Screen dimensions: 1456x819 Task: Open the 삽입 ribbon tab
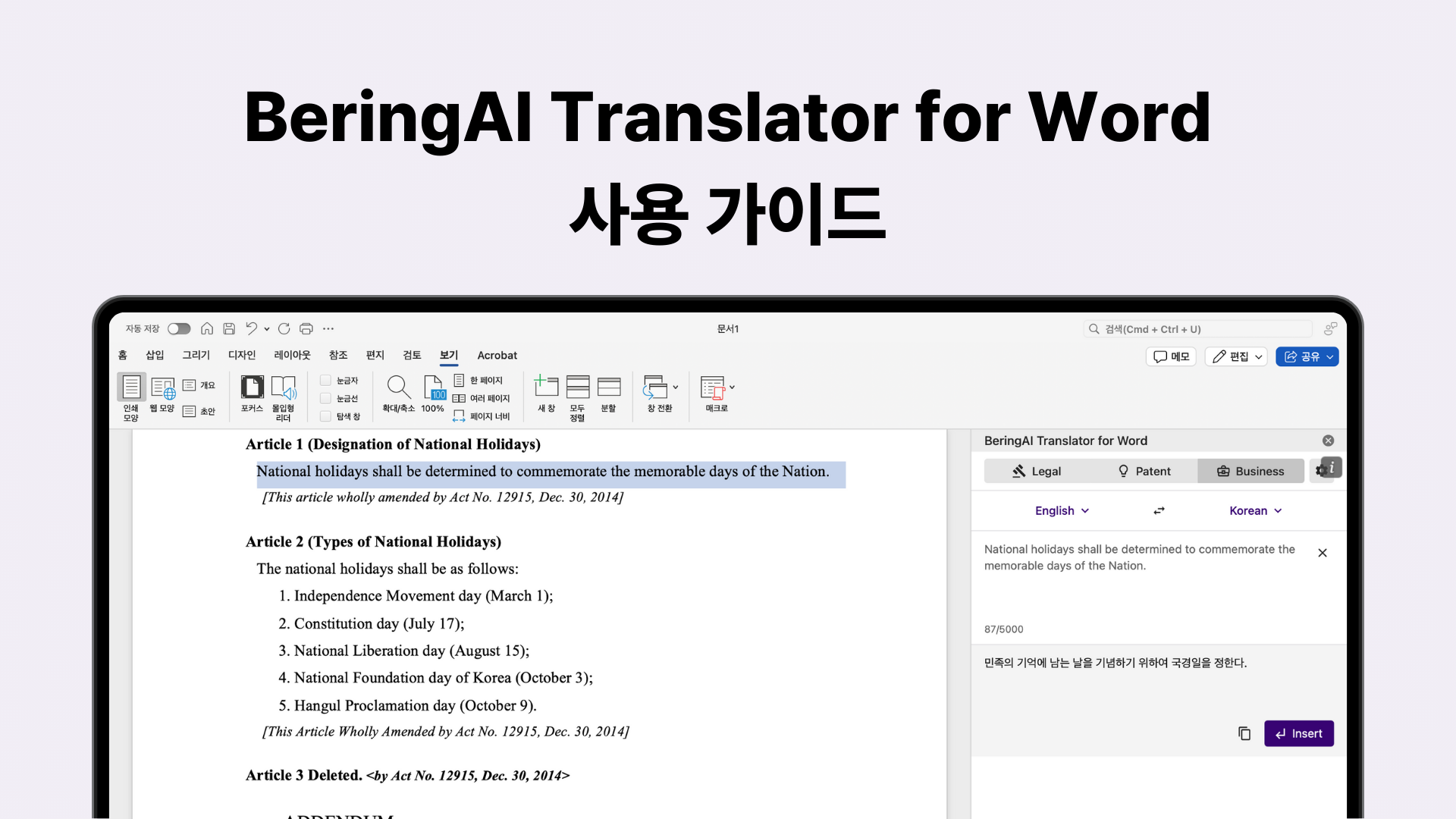[155, 355]
